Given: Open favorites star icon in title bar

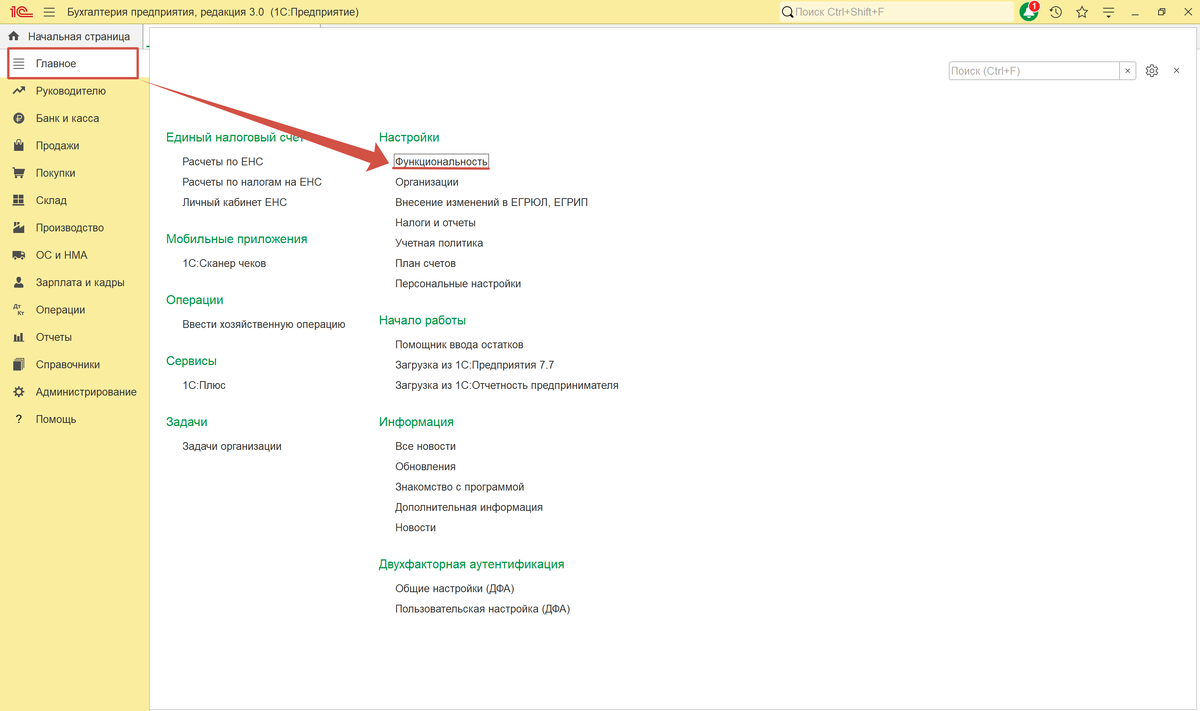Looking at the screenshot, I should pyautogui.click(x=1082, y=12).
